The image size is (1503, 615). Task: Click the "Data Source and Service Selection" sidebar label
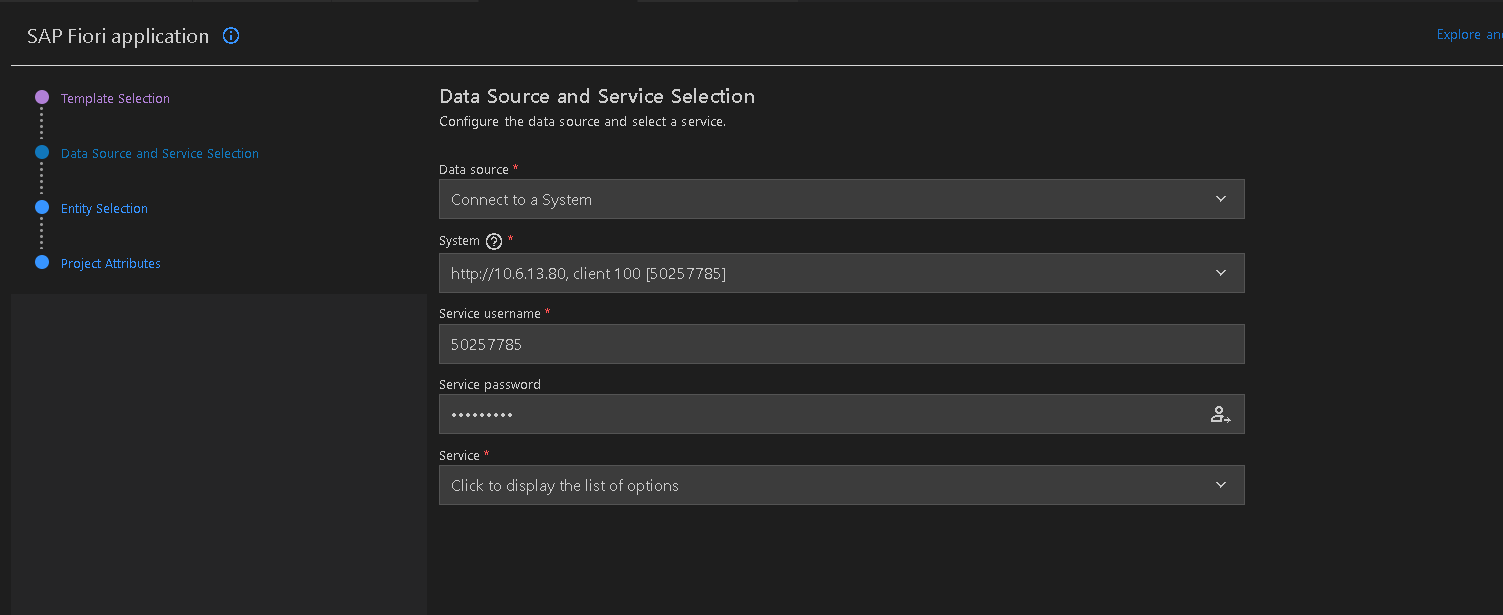click(x=159, y=153)
